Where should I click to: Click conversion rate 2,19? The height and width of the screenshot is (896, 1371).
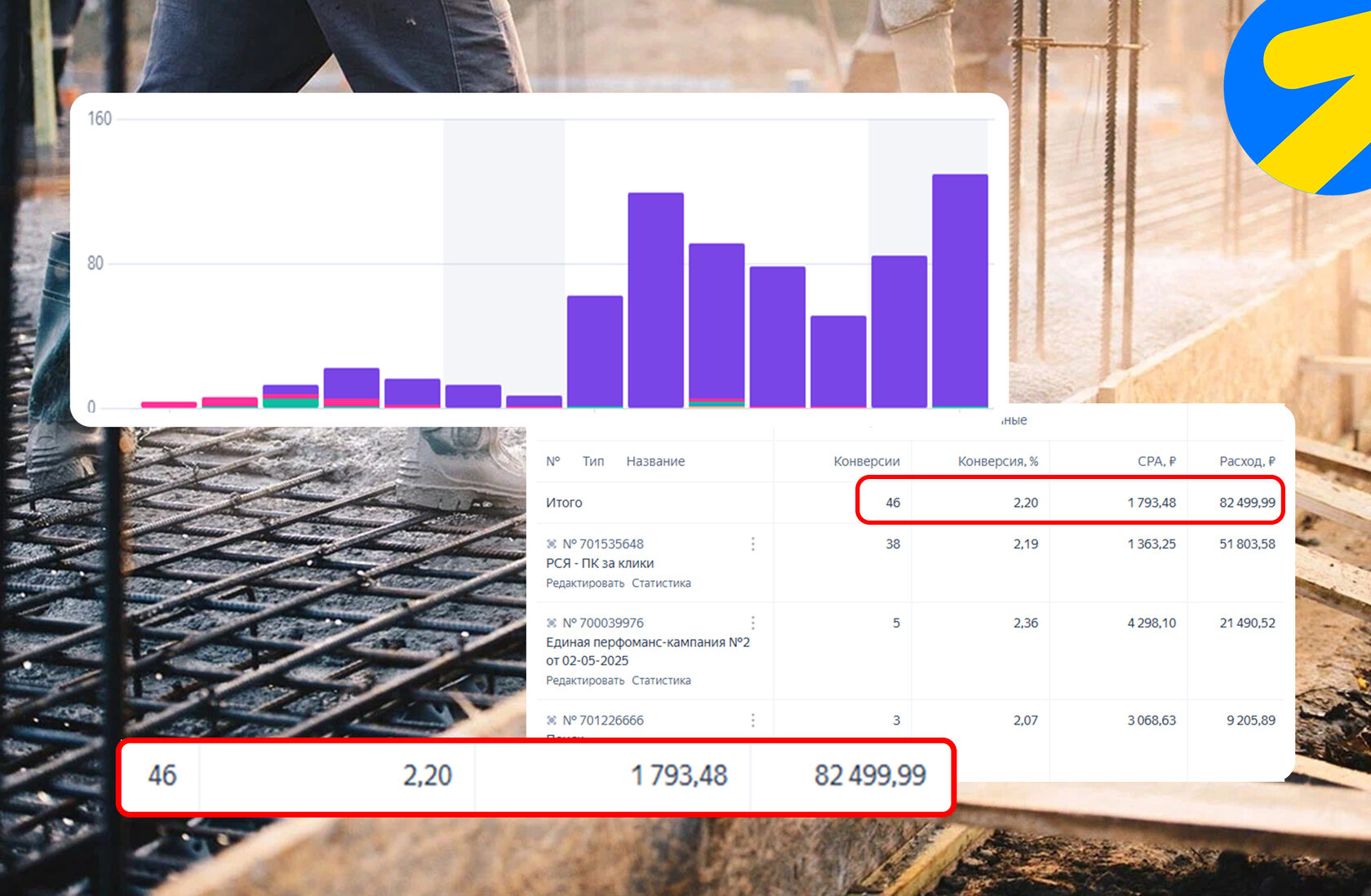coord(1026,543)
